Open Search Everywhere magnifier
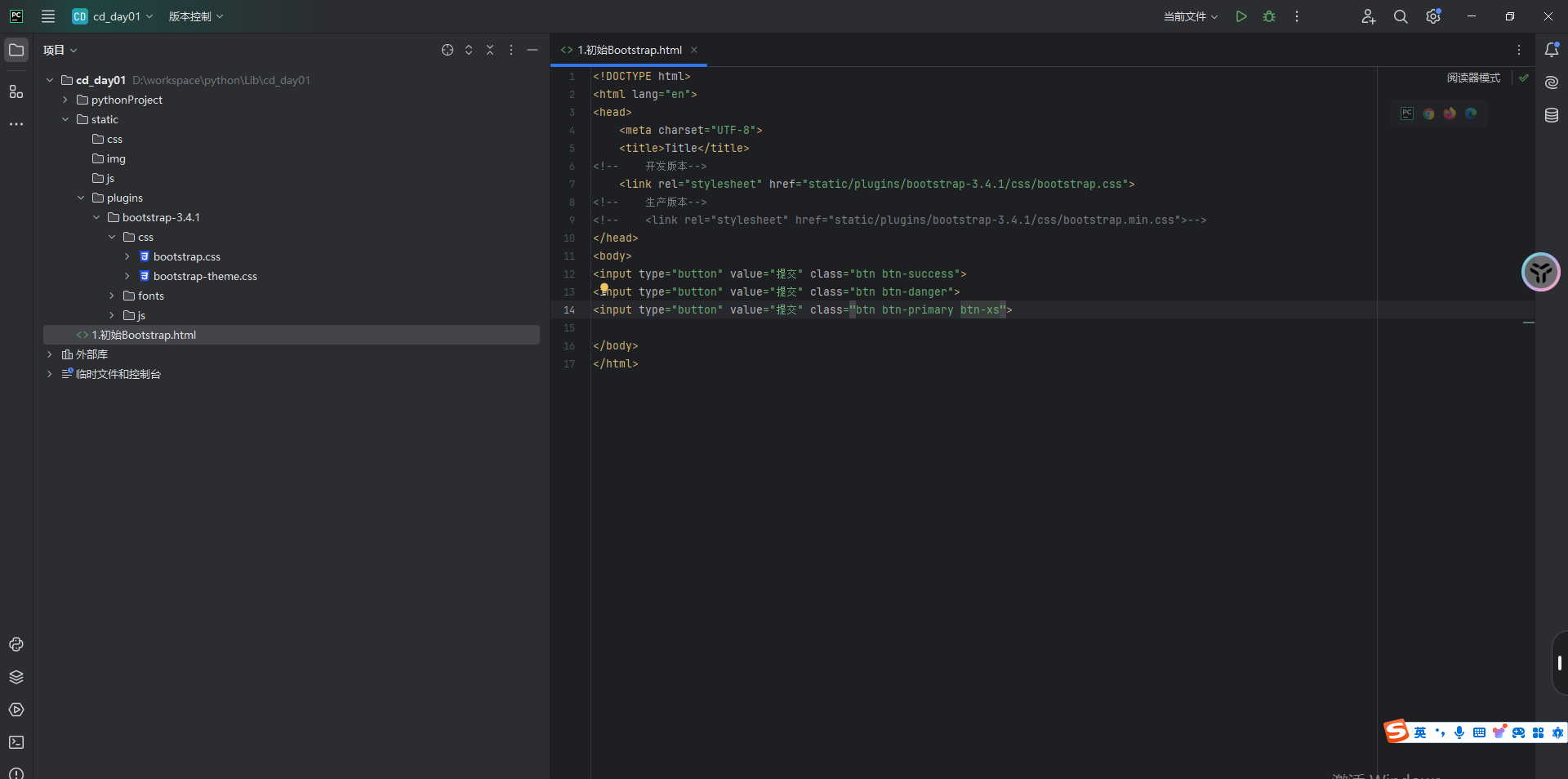The height and width of the screenshot is (779, 1568). 1401,16
